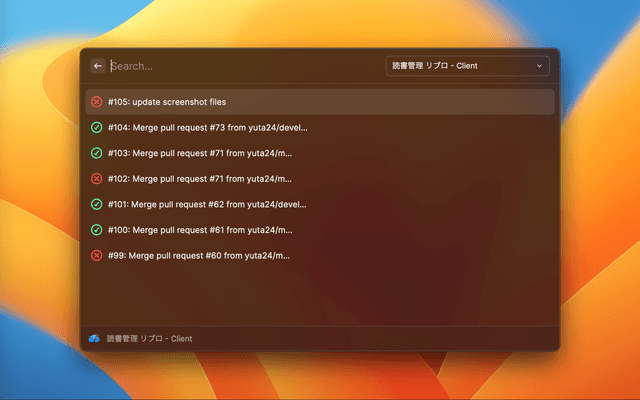The width and height of the screenshot is (640, 400).
Task: Click the failed status icon for build #105
Action: pyautogui.click(x=97, y=102)
